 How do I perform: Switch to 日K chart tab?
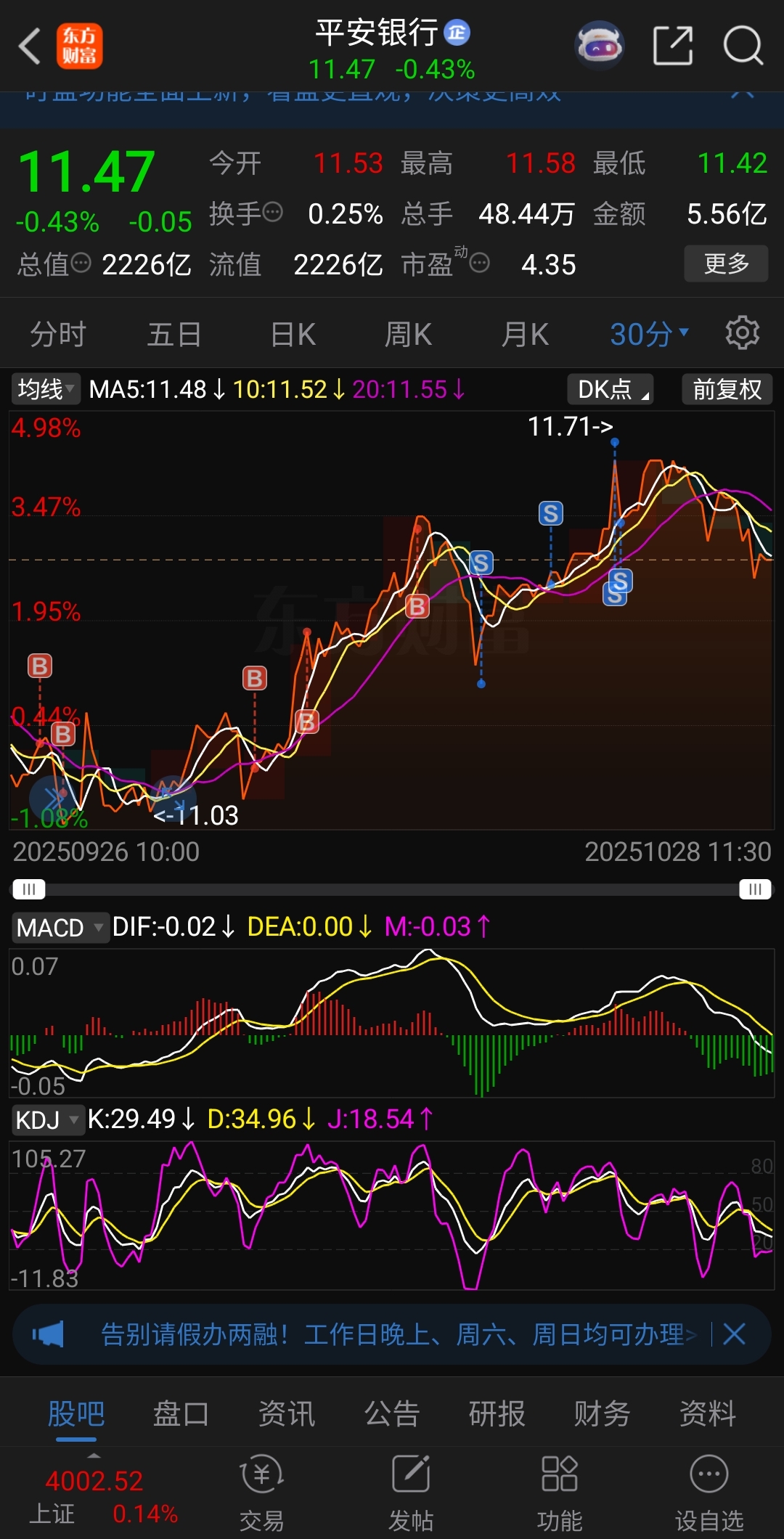point(293,334)
